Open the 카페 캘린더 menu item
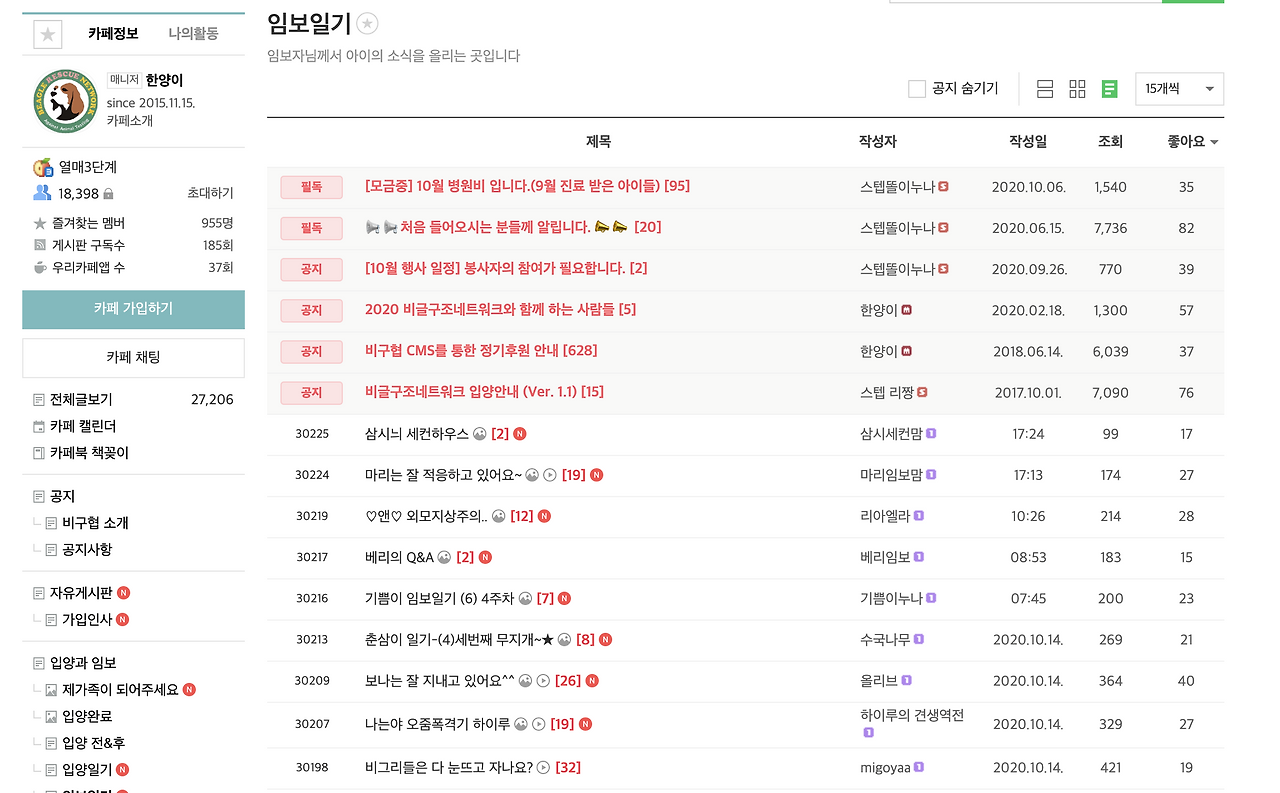This screenshot has height=793, width=1280. [82, 427]
